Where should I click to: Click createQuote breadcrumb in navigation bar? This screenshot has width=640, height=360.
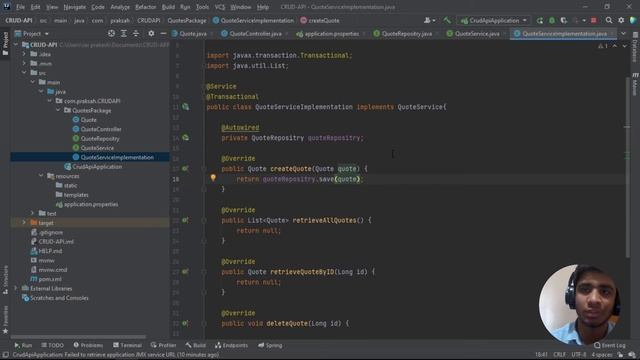320,20
